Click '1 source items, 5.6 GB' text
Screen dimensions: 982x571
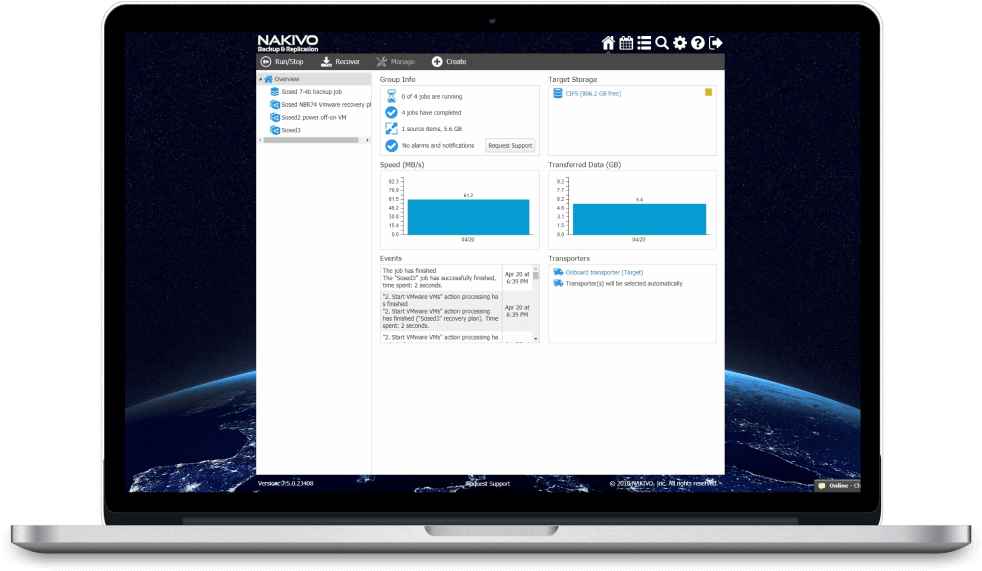432,129
